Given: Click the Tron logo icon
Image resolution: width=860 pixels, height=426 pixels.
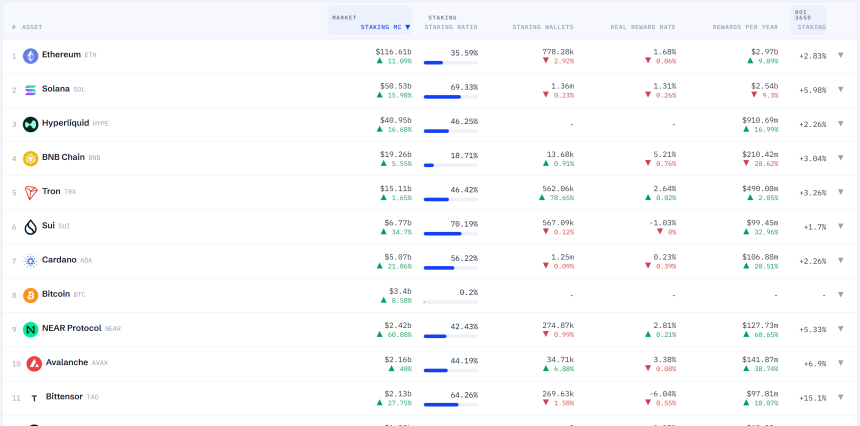Looking at the screenshot, I should (x=30, y=192).
